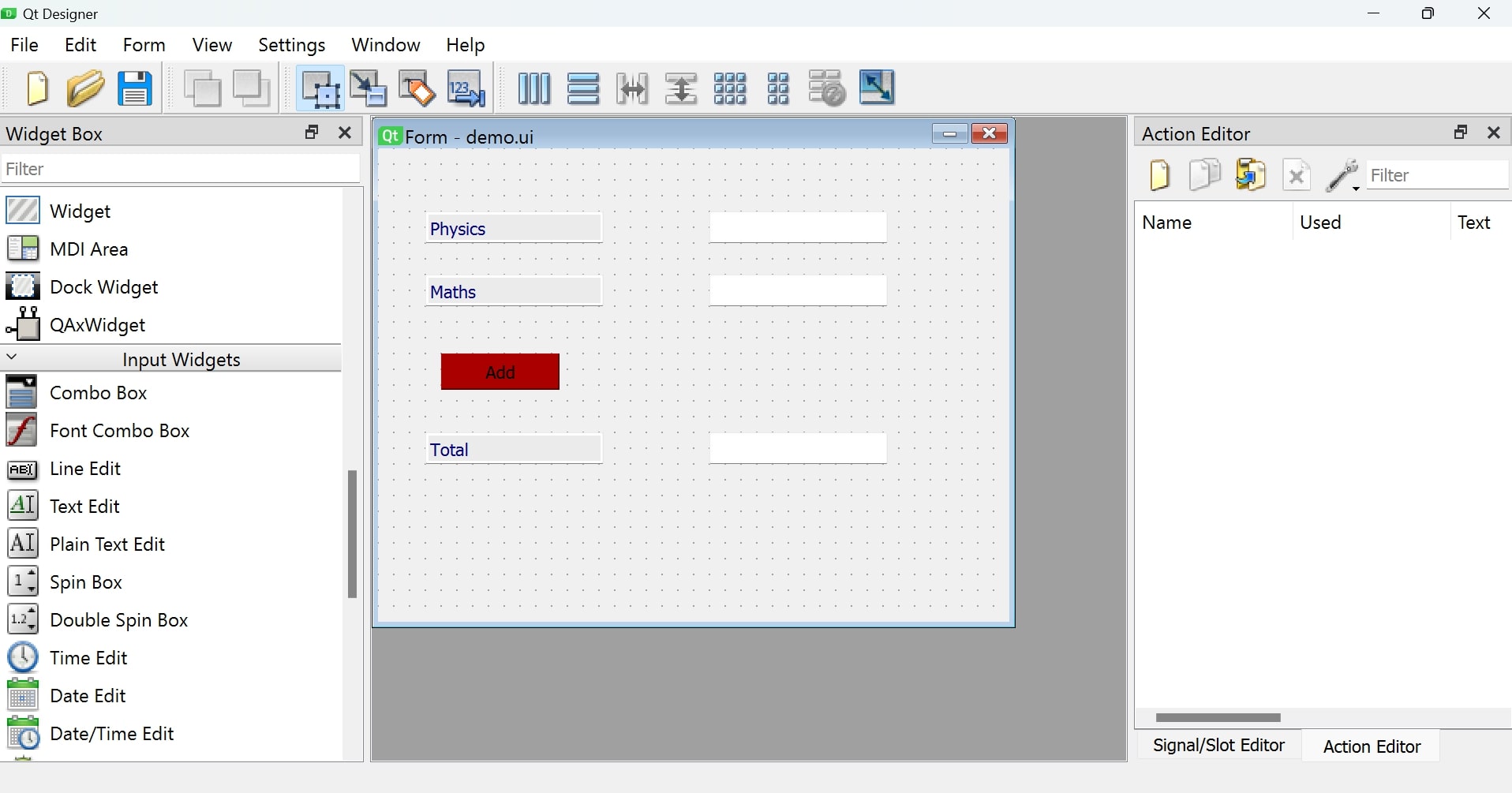Click the Action Editor filter field
The width and height of the screenshot is (1512, 793).
click(1436, 174)
